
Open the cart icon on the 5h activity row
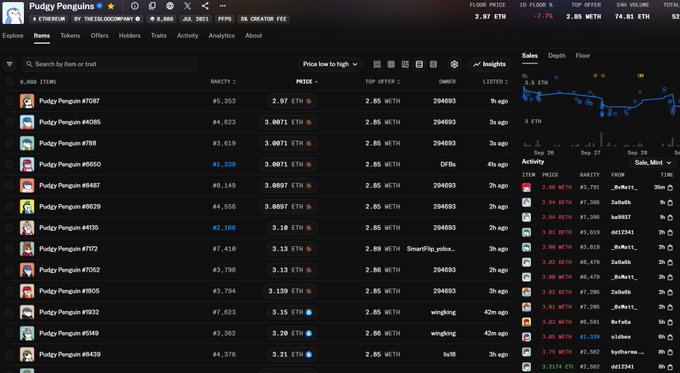pos(670,322)
